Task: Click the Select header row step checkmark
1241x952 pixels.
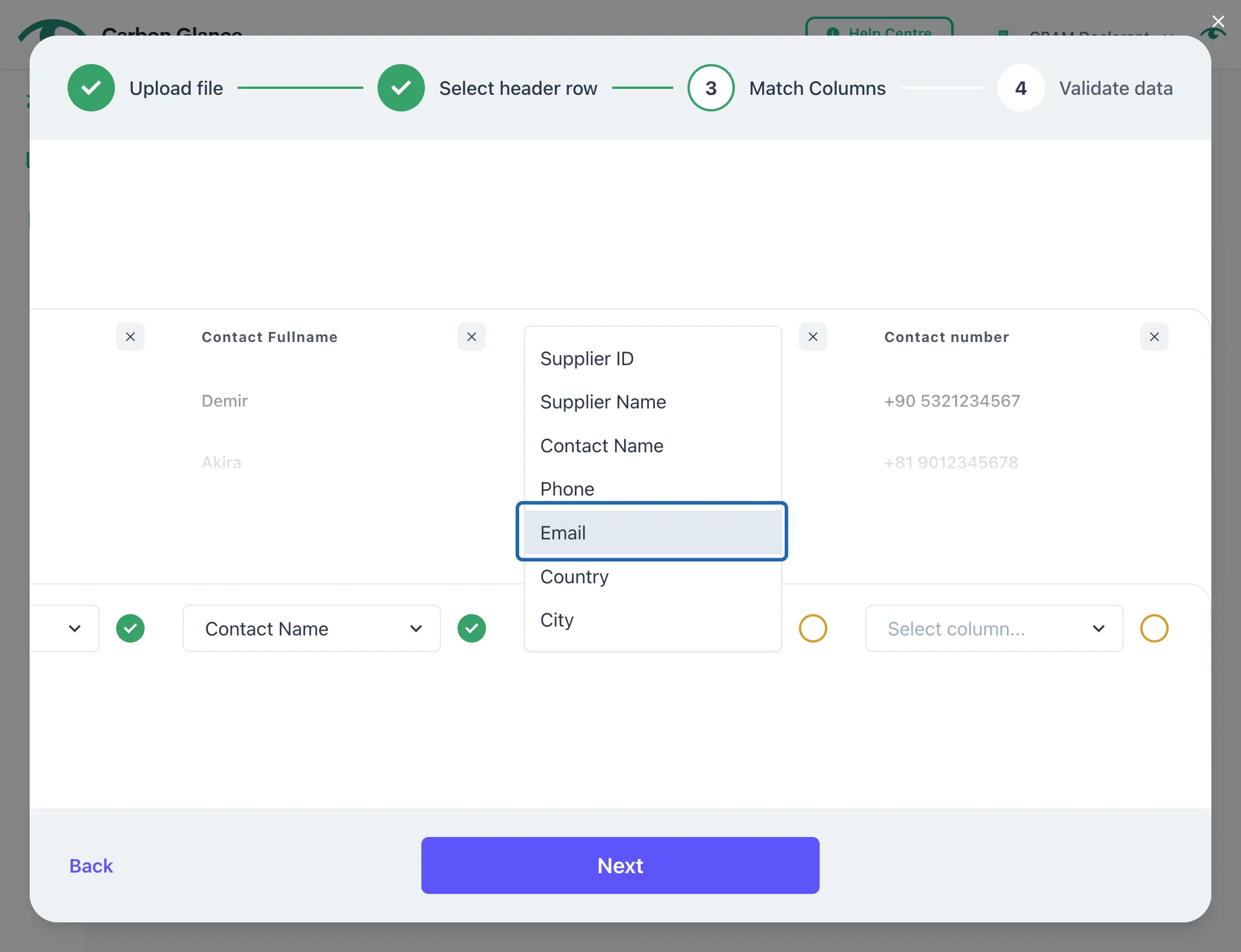Action: (x=401, y=88)
